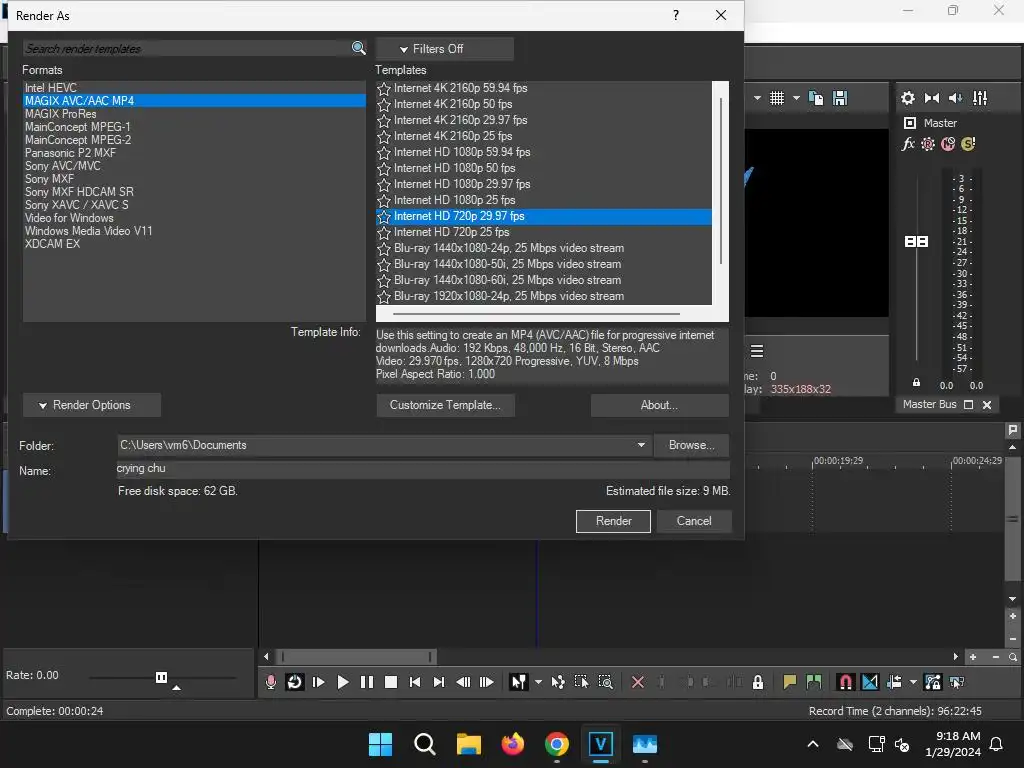Image resolution: width=1024 pixels, height=768 pixels.
Task: Open the preview dropdown arrow left of grid icon
Action: coord(757,98)
